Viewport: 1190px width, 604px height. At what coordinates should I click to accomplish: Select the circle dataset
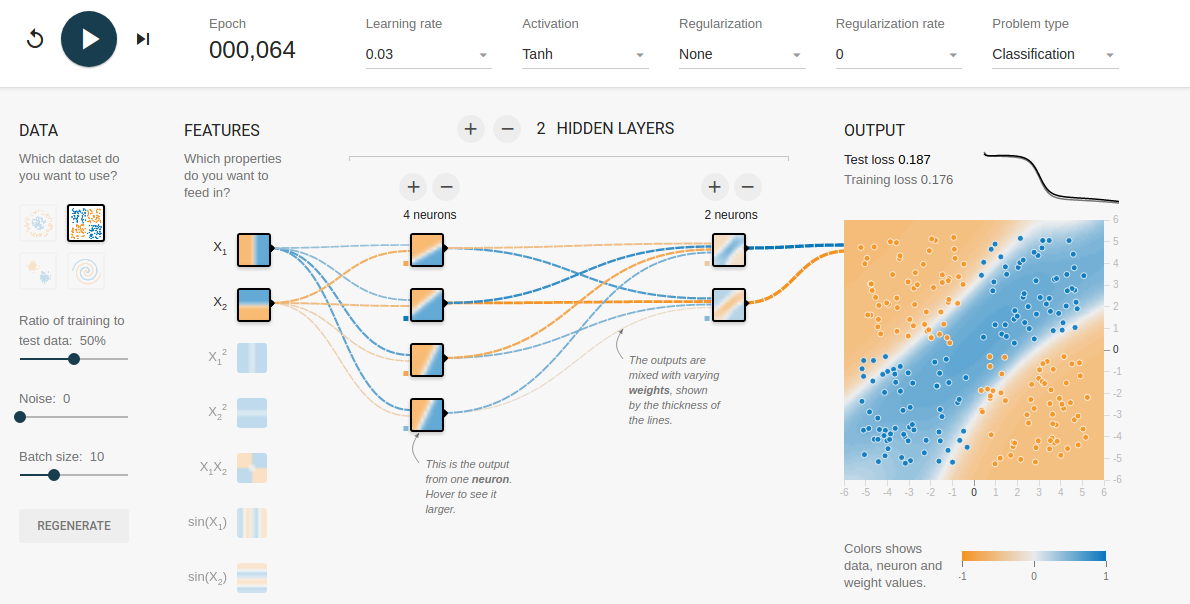coord(38,223)
